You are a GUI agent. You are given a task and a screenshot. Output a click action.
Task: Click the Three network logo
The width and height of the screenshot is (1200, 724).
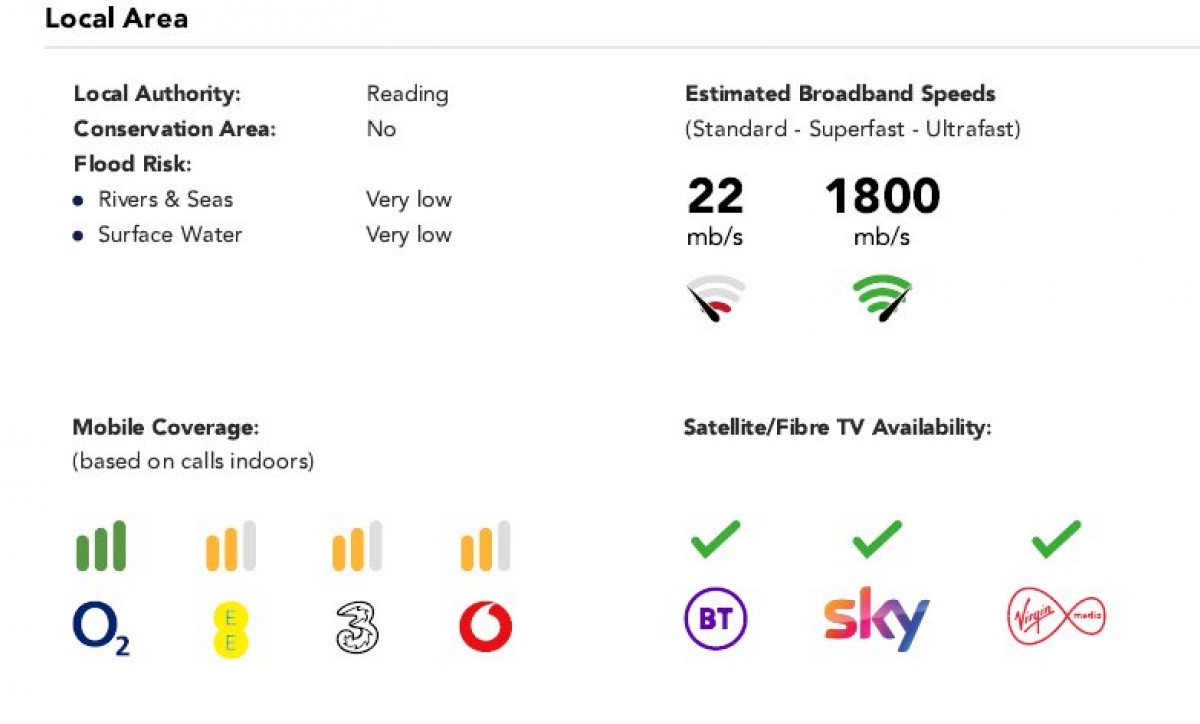[357, 629]
